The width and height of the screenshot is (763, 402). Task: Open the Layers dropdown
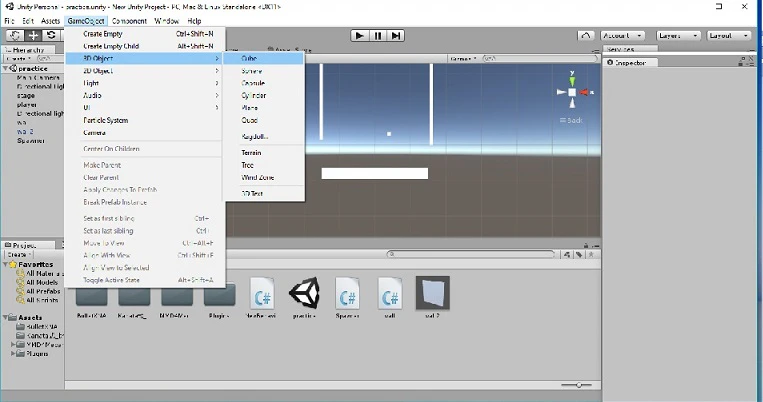(678, 36)
